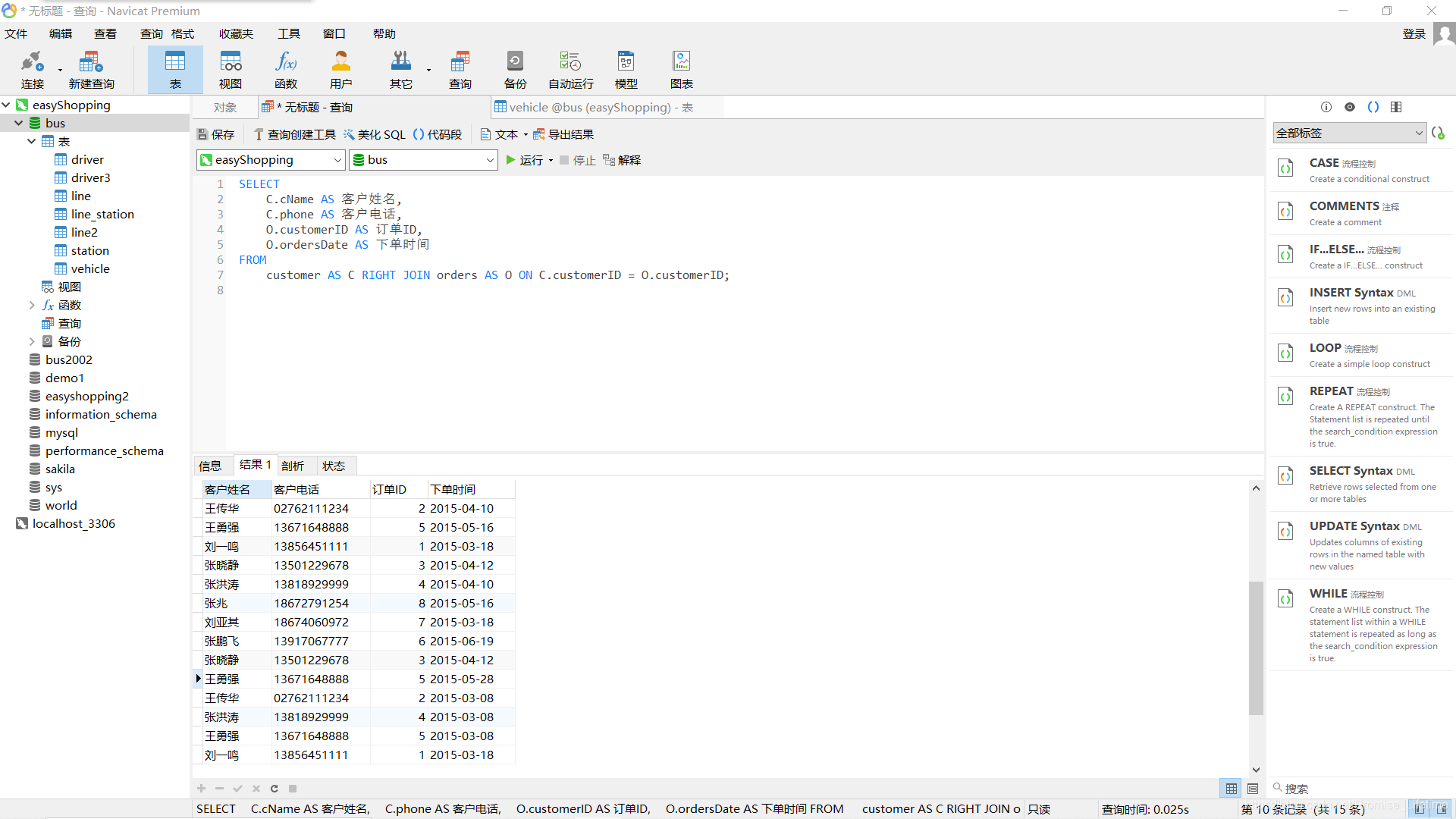Open the 编辑 menu
Image resolution: width=1456 pixels, height=819 pixels.
pos(61,34)
